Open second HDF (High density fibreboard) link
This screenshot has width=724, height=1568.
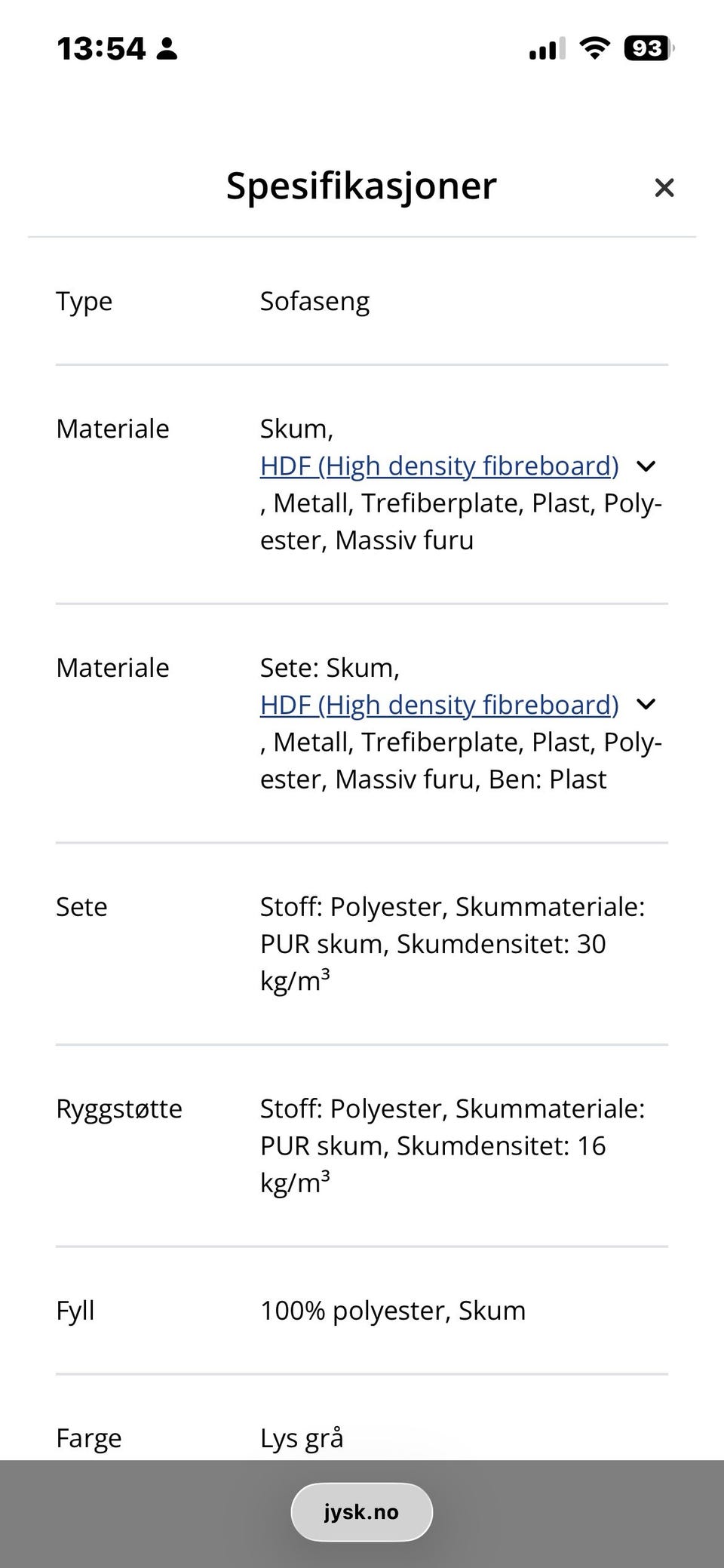tap(439, 705)
